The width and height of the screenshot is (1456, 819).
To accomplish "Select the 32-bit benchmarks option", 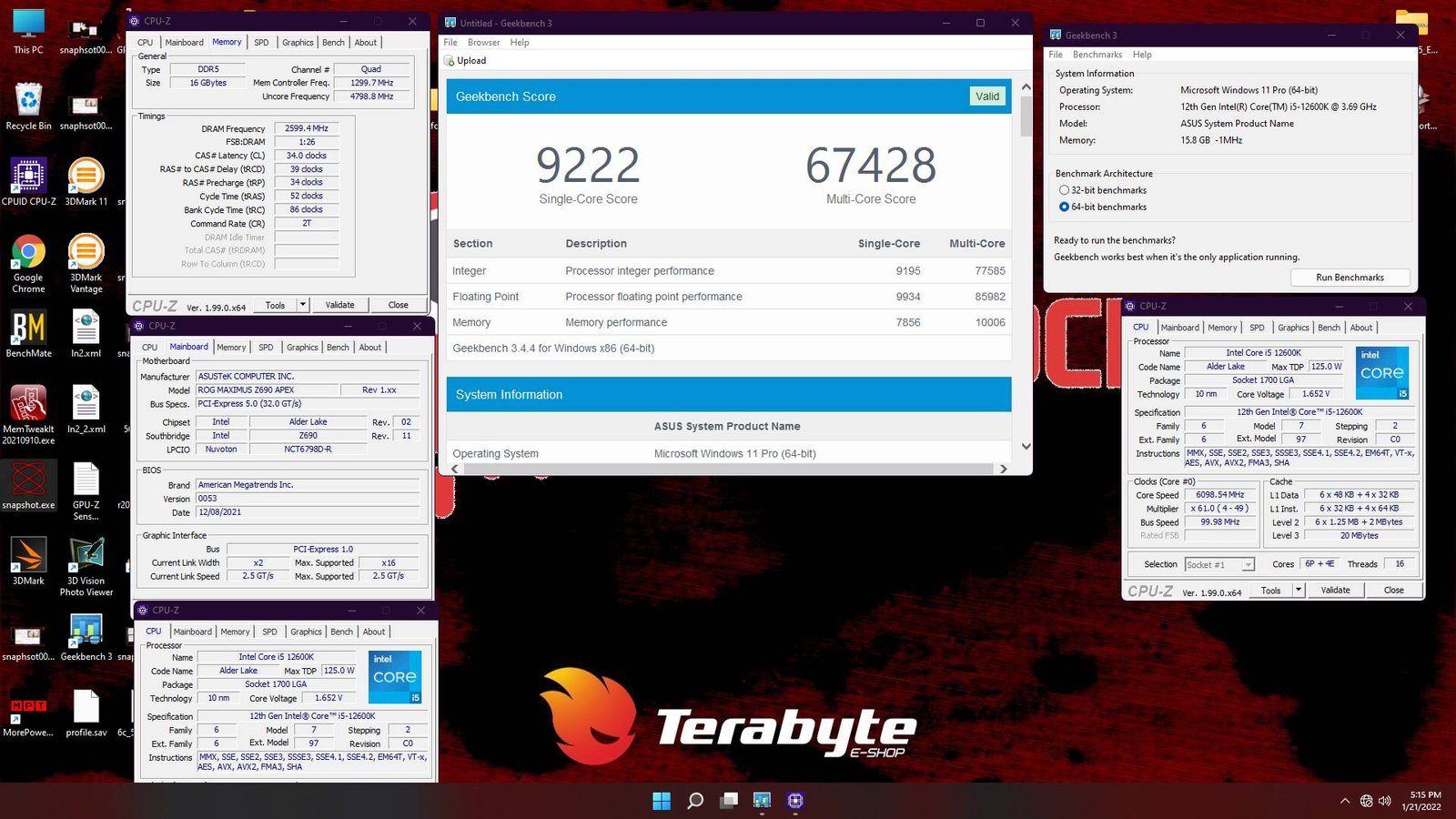I will click(1064, 190).
